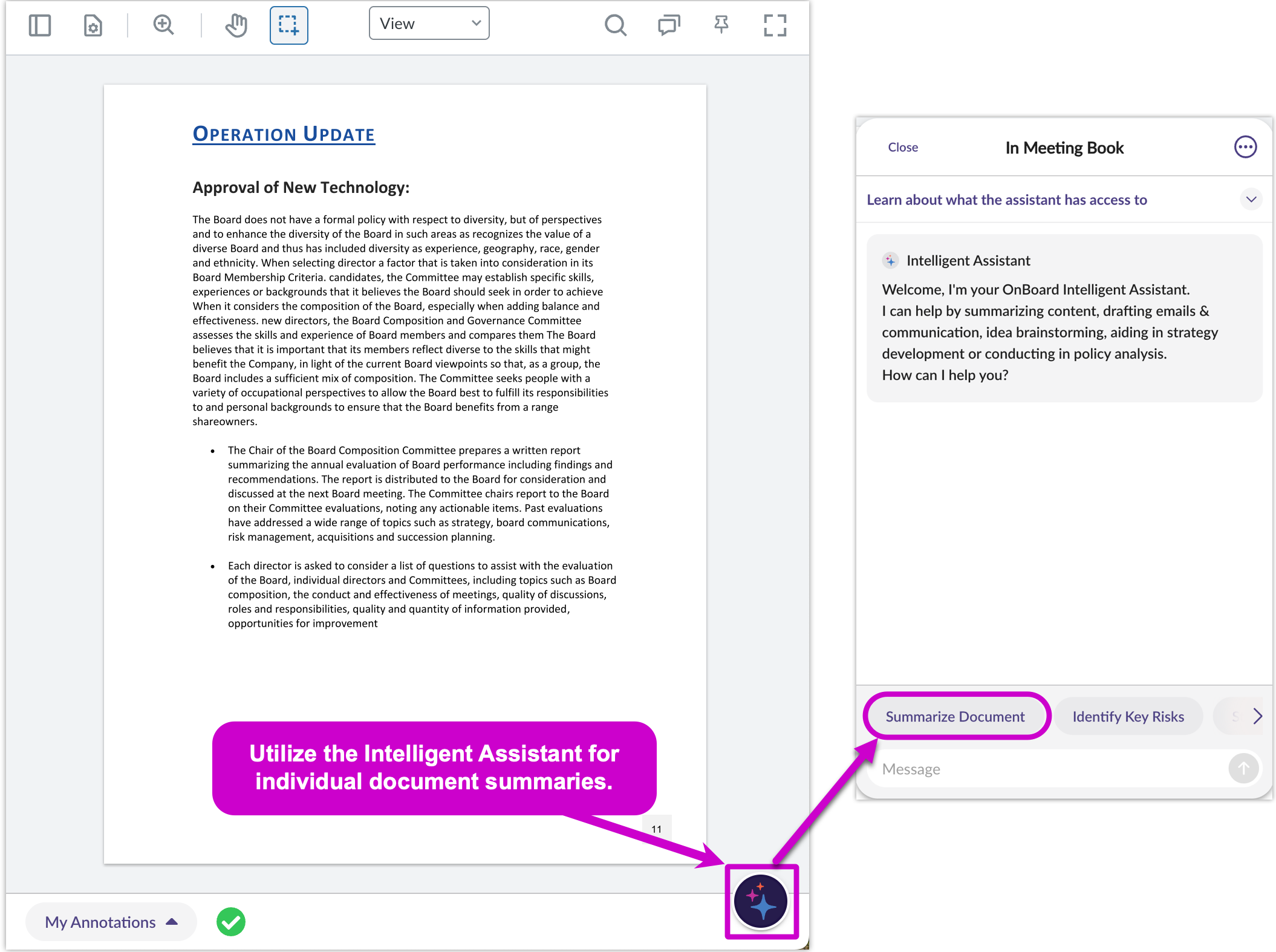This screenshot has height=952, width=1276.
Task: Select the pan hand tool
Action: click(236, 25)
